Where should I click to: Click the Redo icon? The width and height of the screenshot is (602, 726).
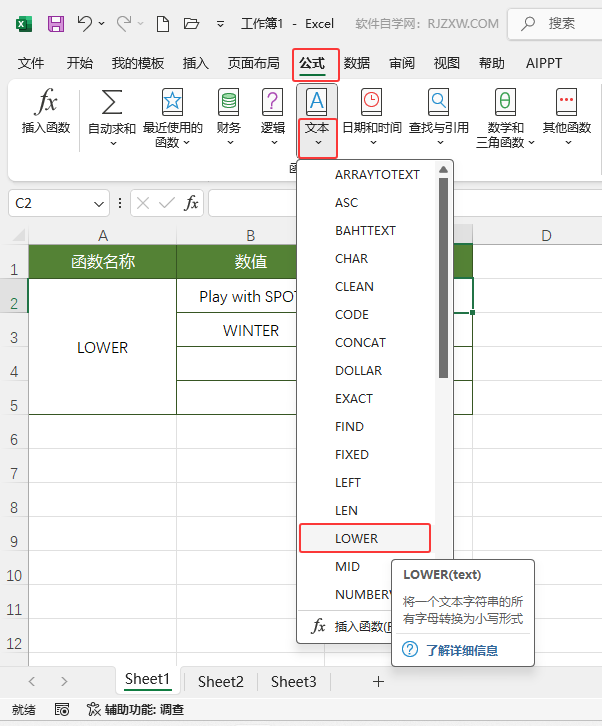click(x=123, y=23)
